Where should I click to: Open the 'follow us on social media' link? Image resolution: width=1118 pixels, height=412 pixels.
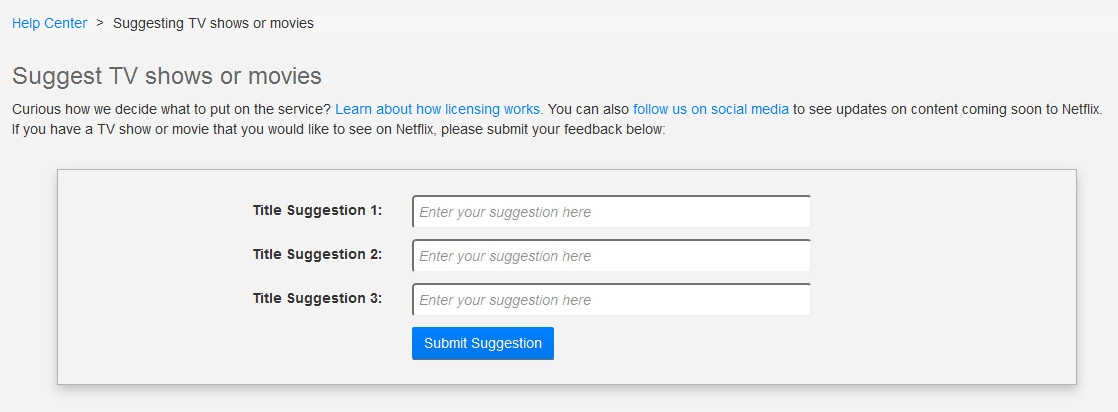click(711, 109)
